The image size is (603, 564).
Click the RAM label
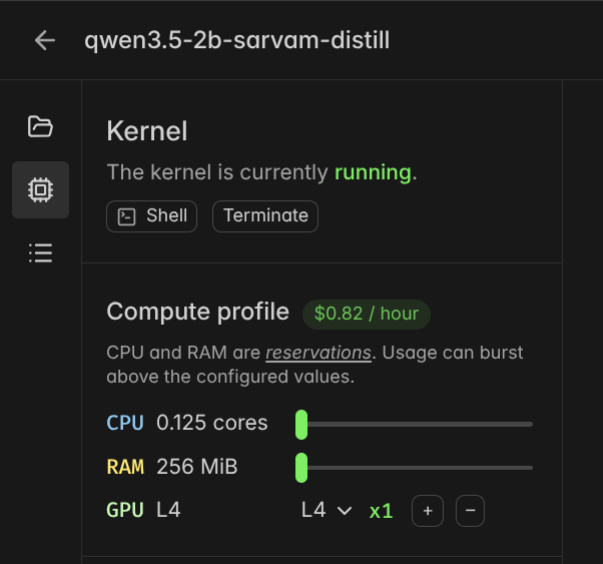click(x=125, y=467)
